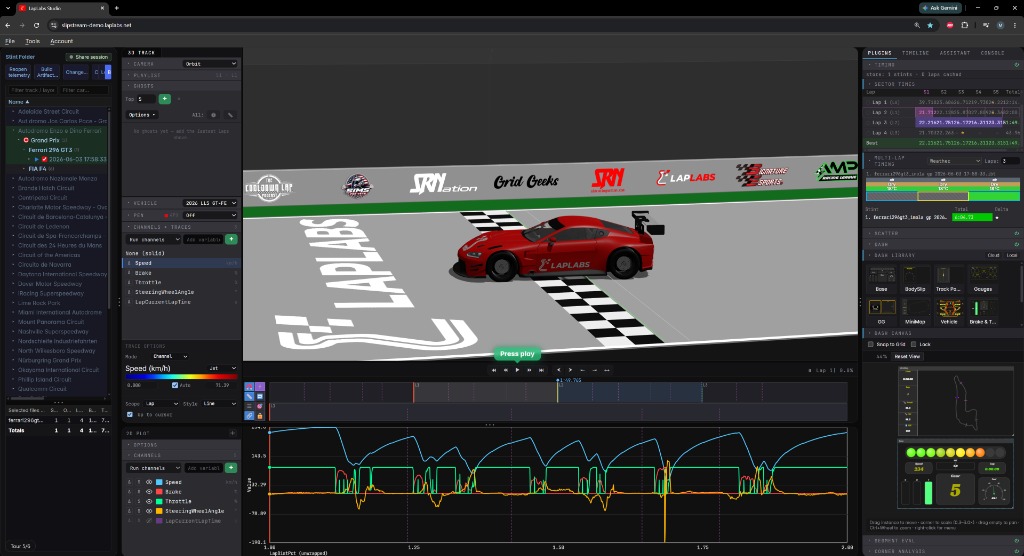Show the LapCurrentLapTime channel with its eye icon

[149, 521]
